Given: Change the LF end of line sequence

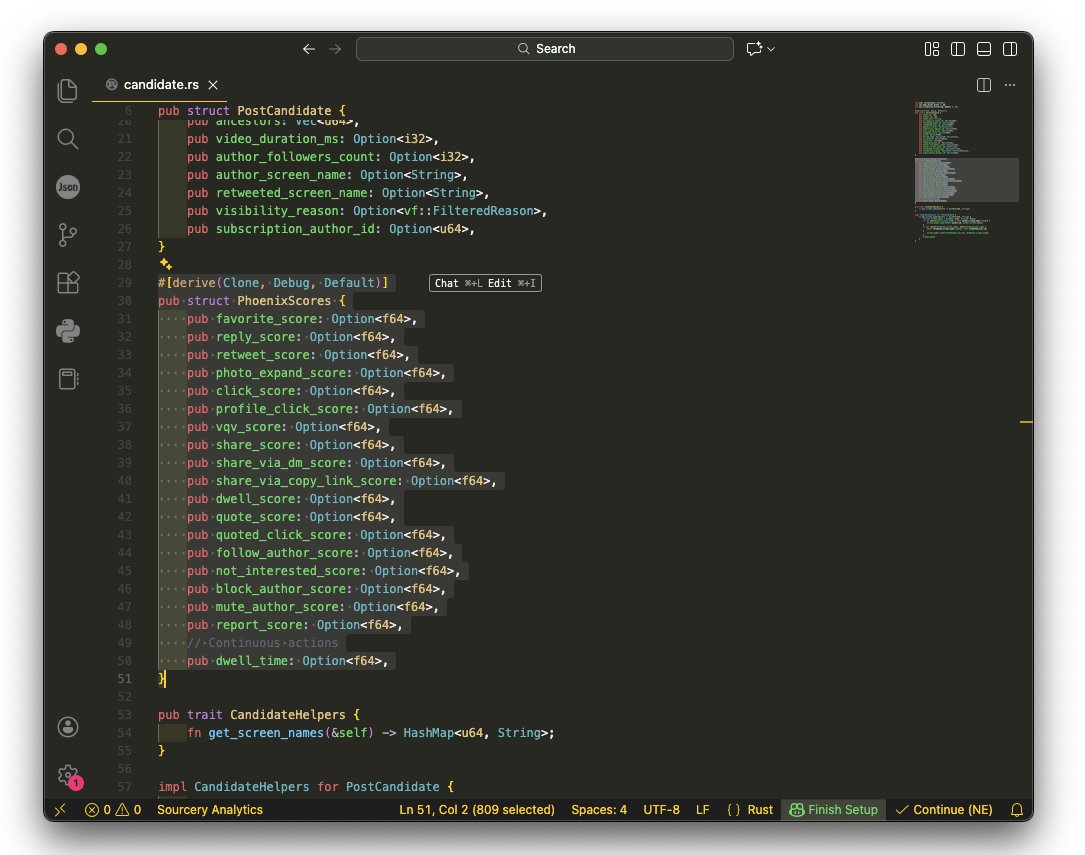Looking at the screenshot, I should click(702, 810).
